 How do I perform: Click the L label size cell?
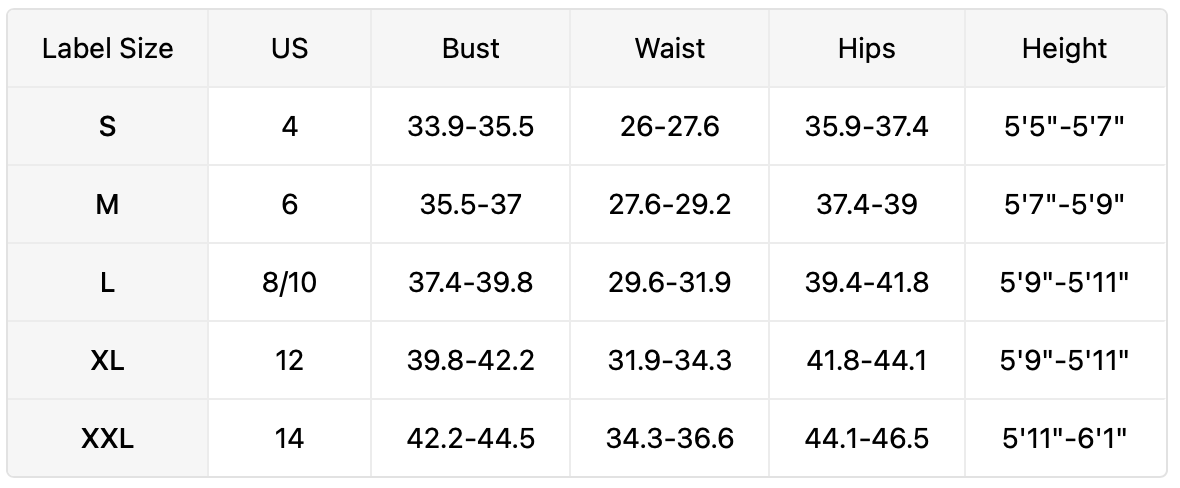[x=107, y=283]
